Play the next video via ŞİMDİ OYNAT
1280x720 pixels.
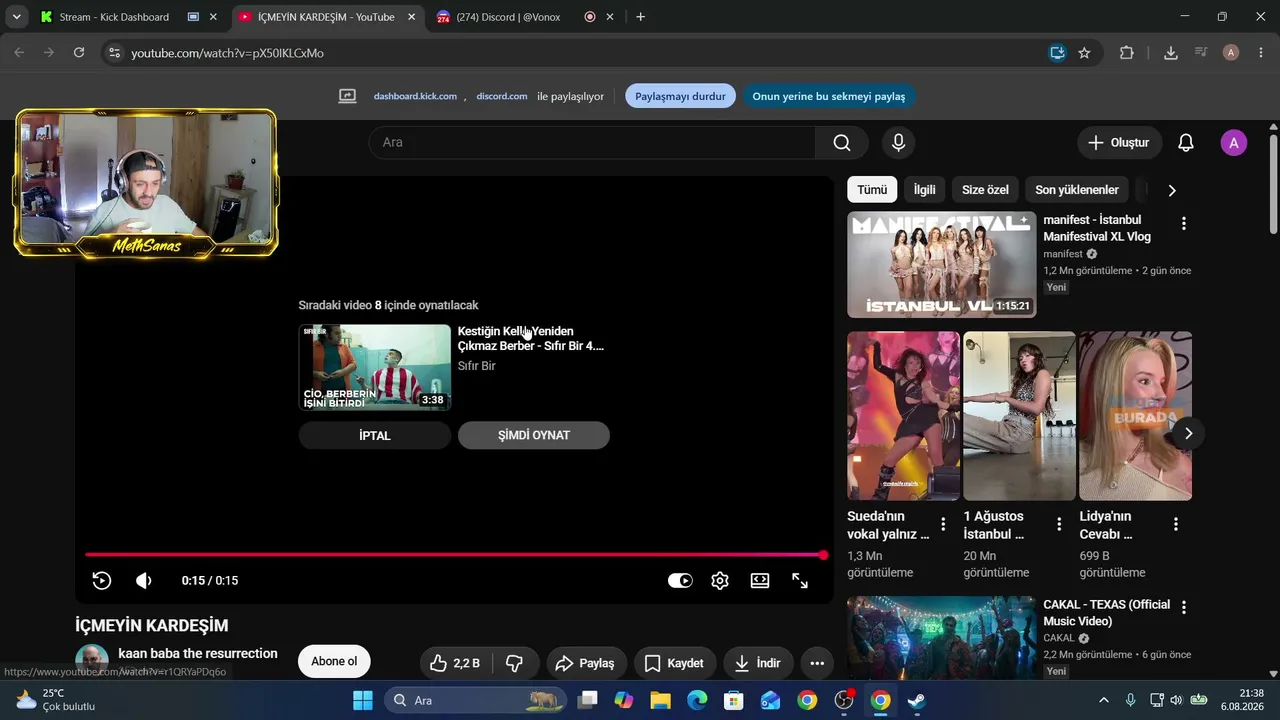534,435
